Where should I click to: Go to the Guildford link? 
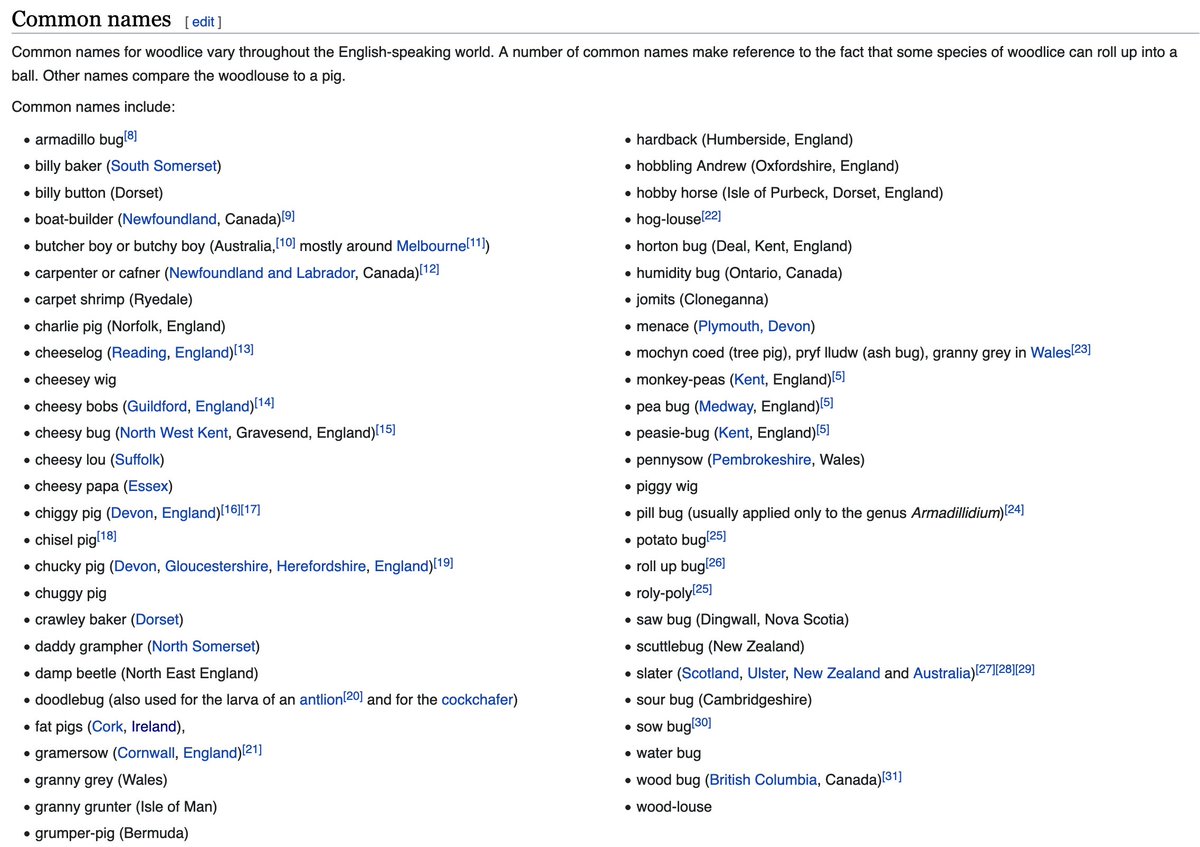155,406
